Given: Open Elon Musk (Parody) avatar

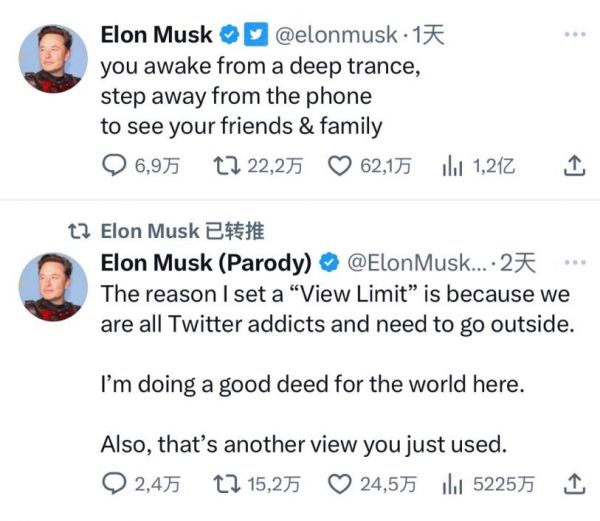Looking at the screenshot, I should click(52, 287).
